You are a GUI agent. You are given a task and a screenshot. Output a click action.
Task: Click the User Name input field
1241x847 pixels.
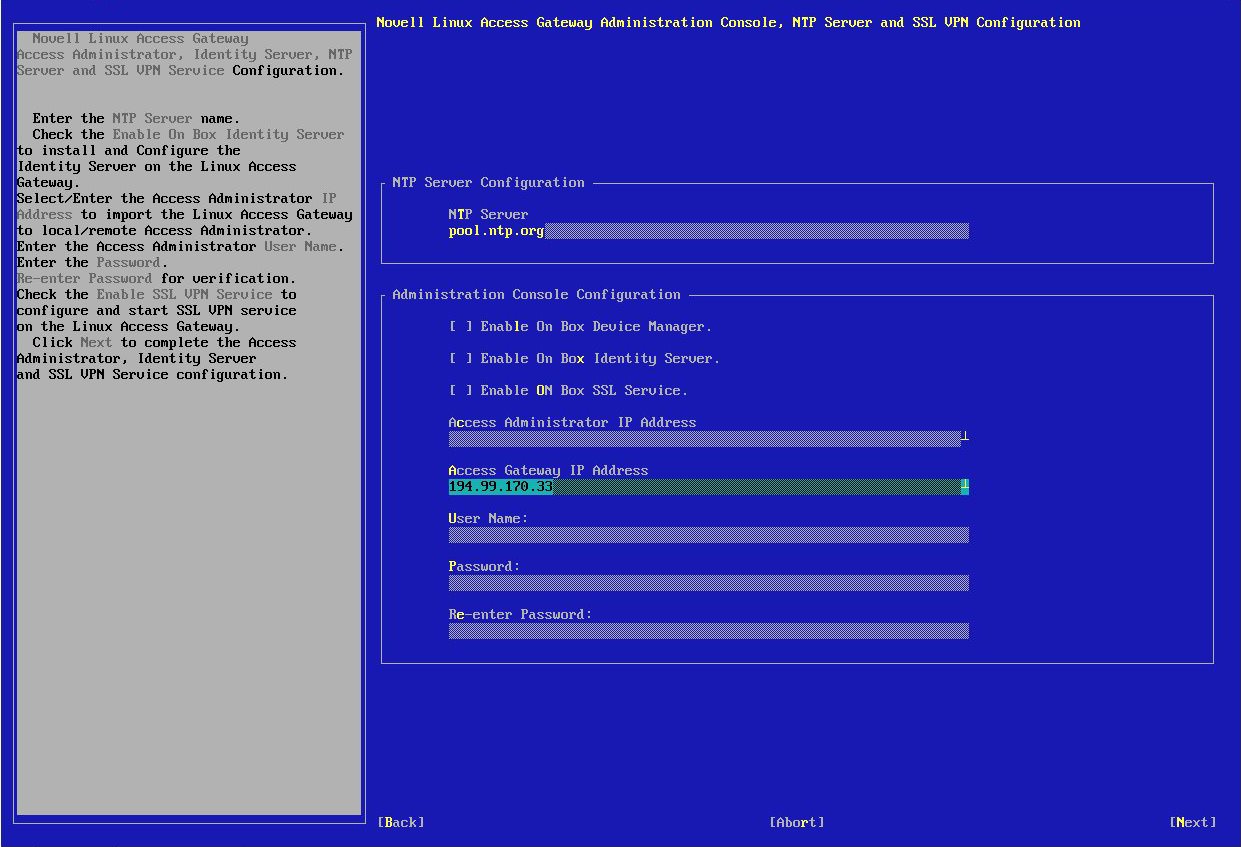coord(708,535)
